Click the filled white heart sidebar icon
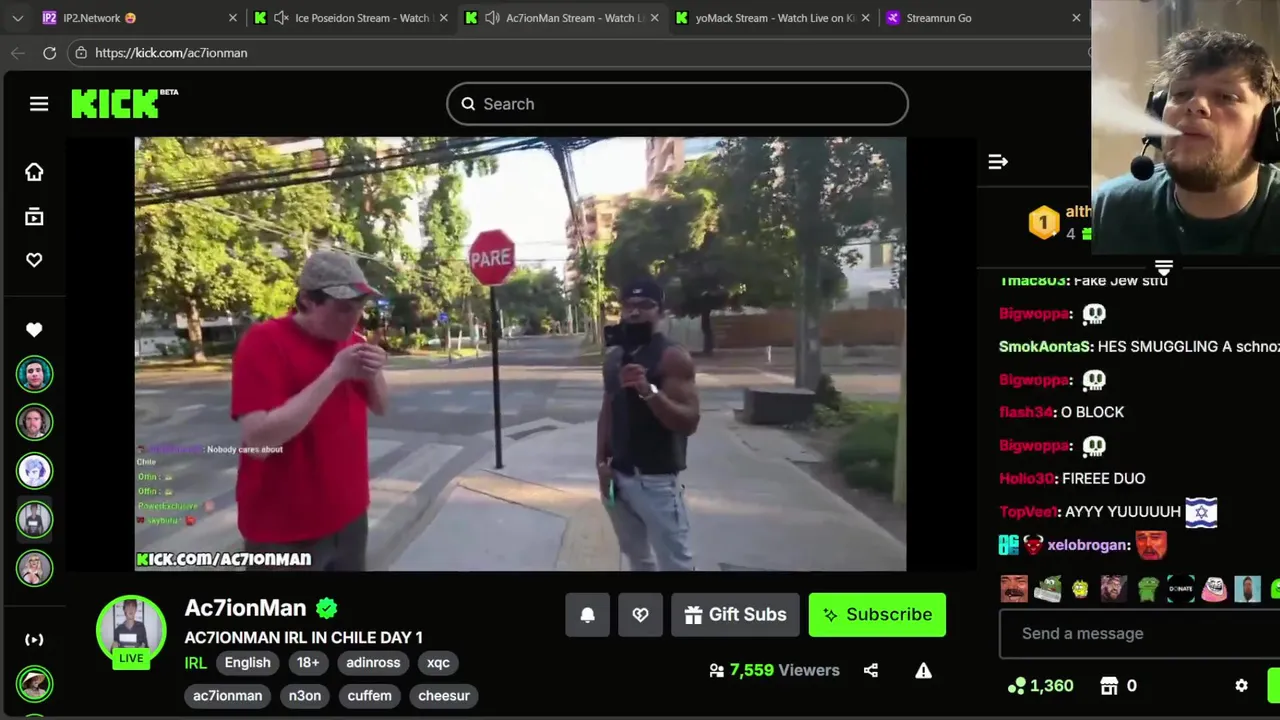The width and height of the screenshot is (1280, 720). [x=34, y=330]
